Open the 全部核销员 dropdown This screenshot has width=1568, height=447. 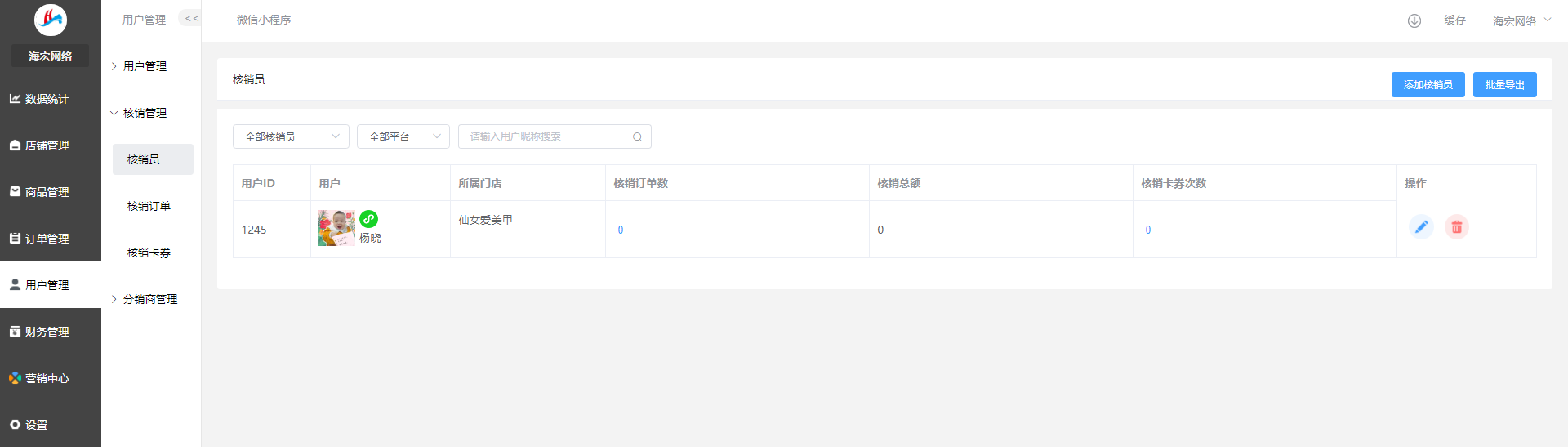tap(291, 136)
